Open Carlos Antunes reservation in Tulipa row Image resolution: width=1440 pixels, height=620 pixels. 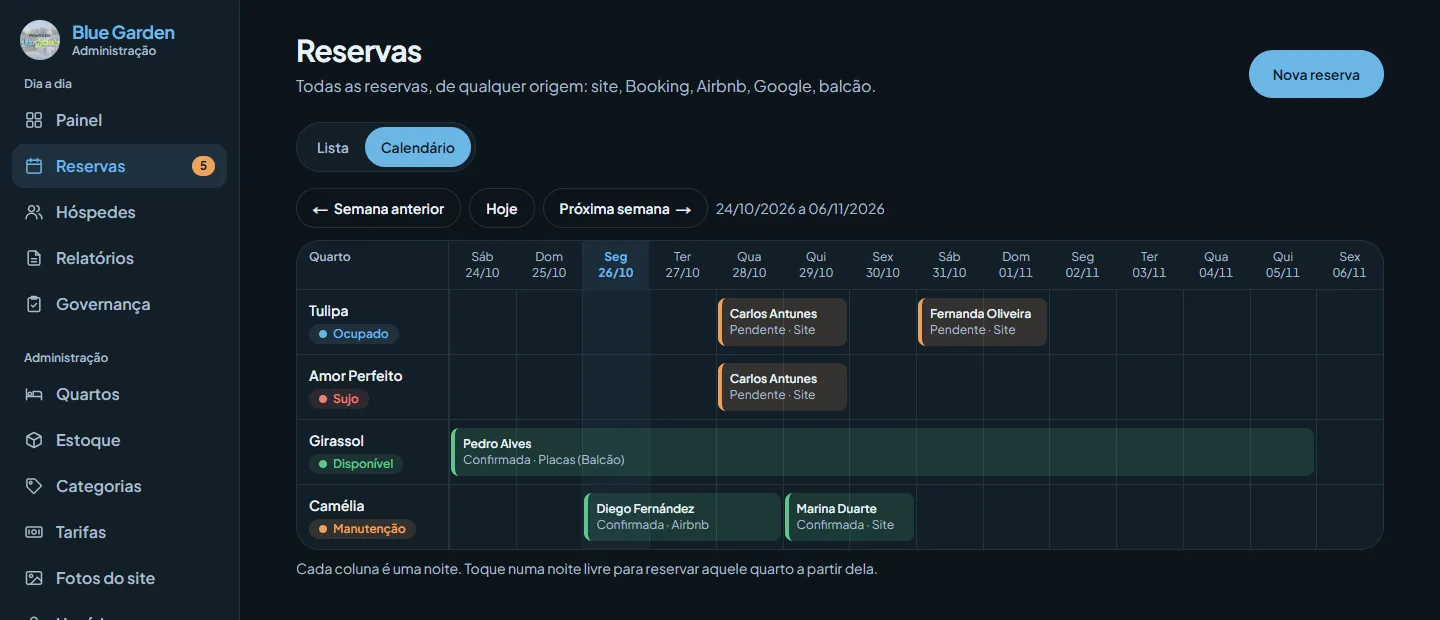click(x=782, y=322)
